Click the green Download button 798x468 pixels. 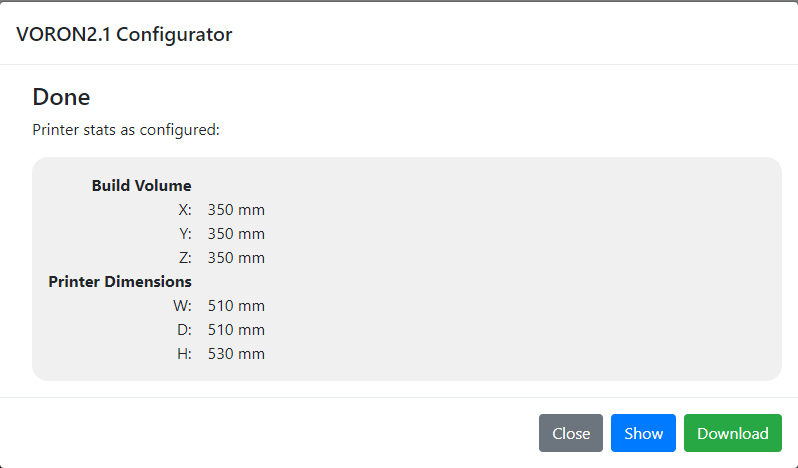pos(732,433)
